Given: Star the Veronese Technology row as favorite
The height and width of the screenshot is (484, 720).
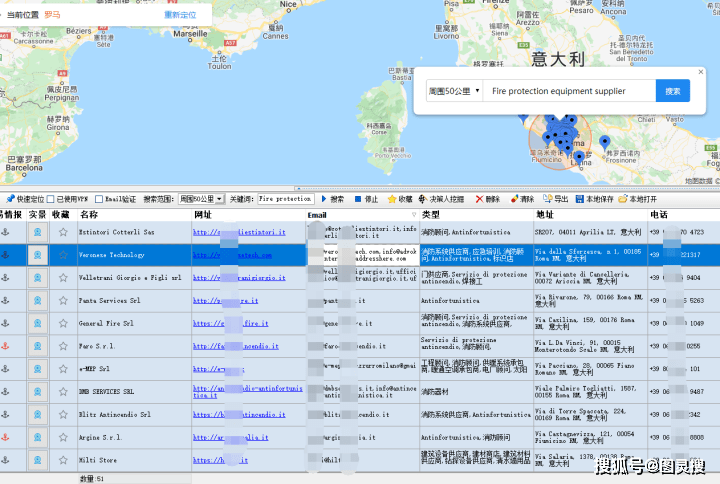Looking at the screenshot, I should click(63, 255).
